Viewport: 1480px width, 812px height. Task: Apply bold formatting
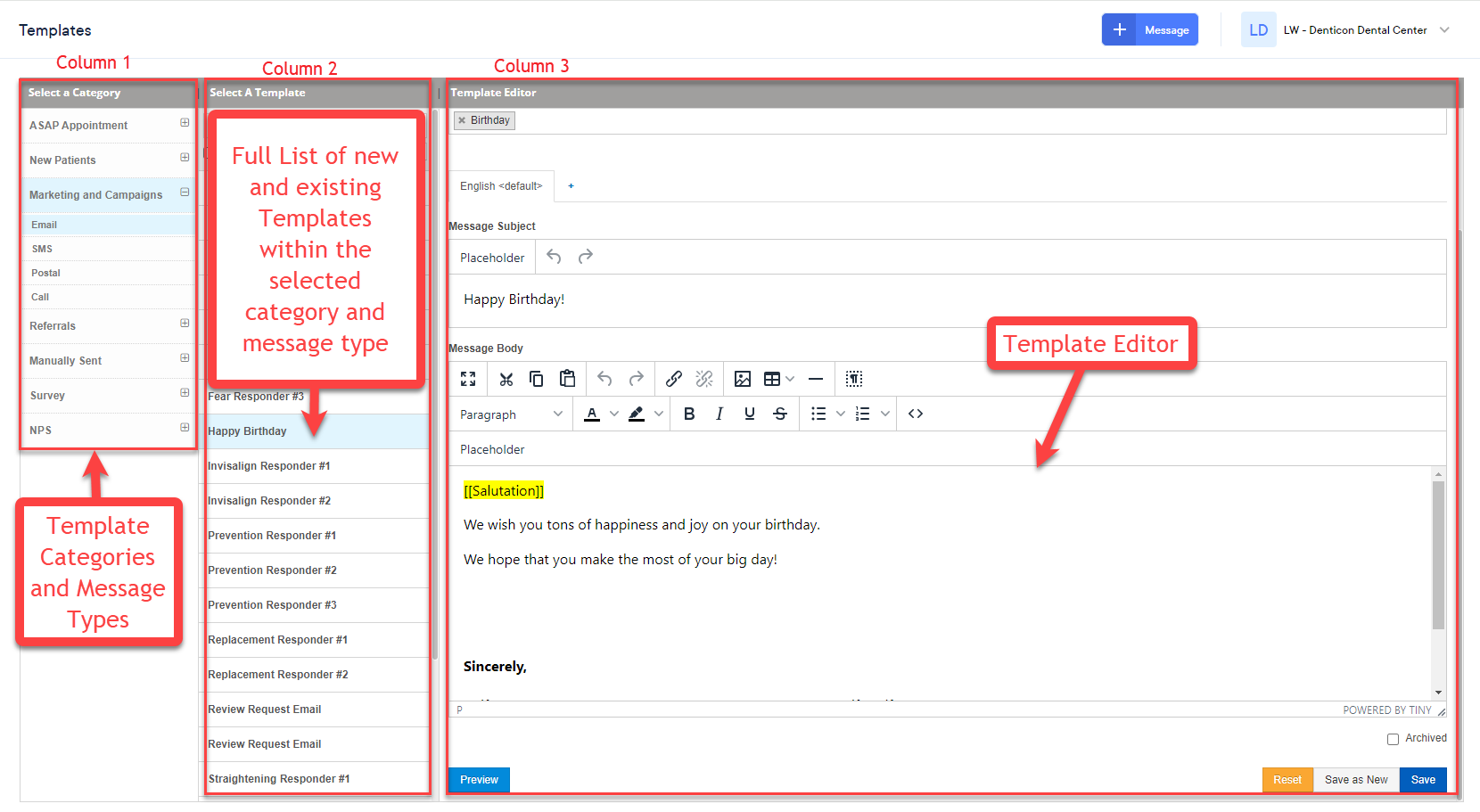pyautogui.click(x=689, y=414)
